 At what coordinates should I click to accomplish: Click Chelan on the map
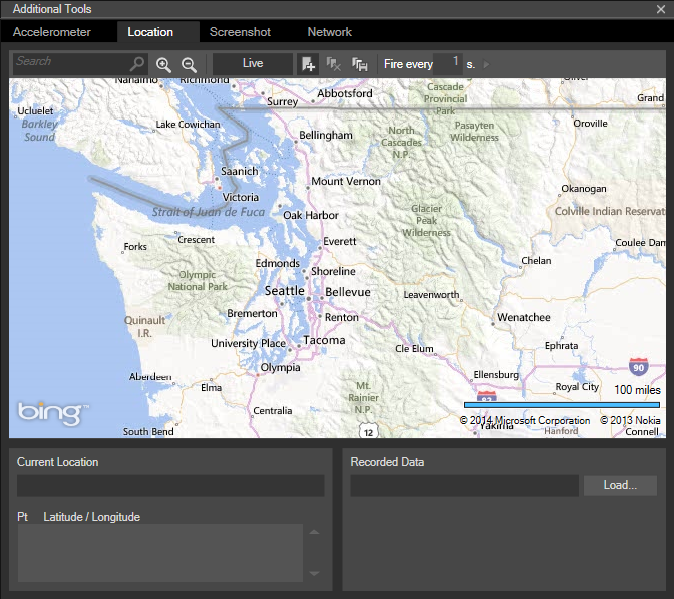[x=536, y=261]
